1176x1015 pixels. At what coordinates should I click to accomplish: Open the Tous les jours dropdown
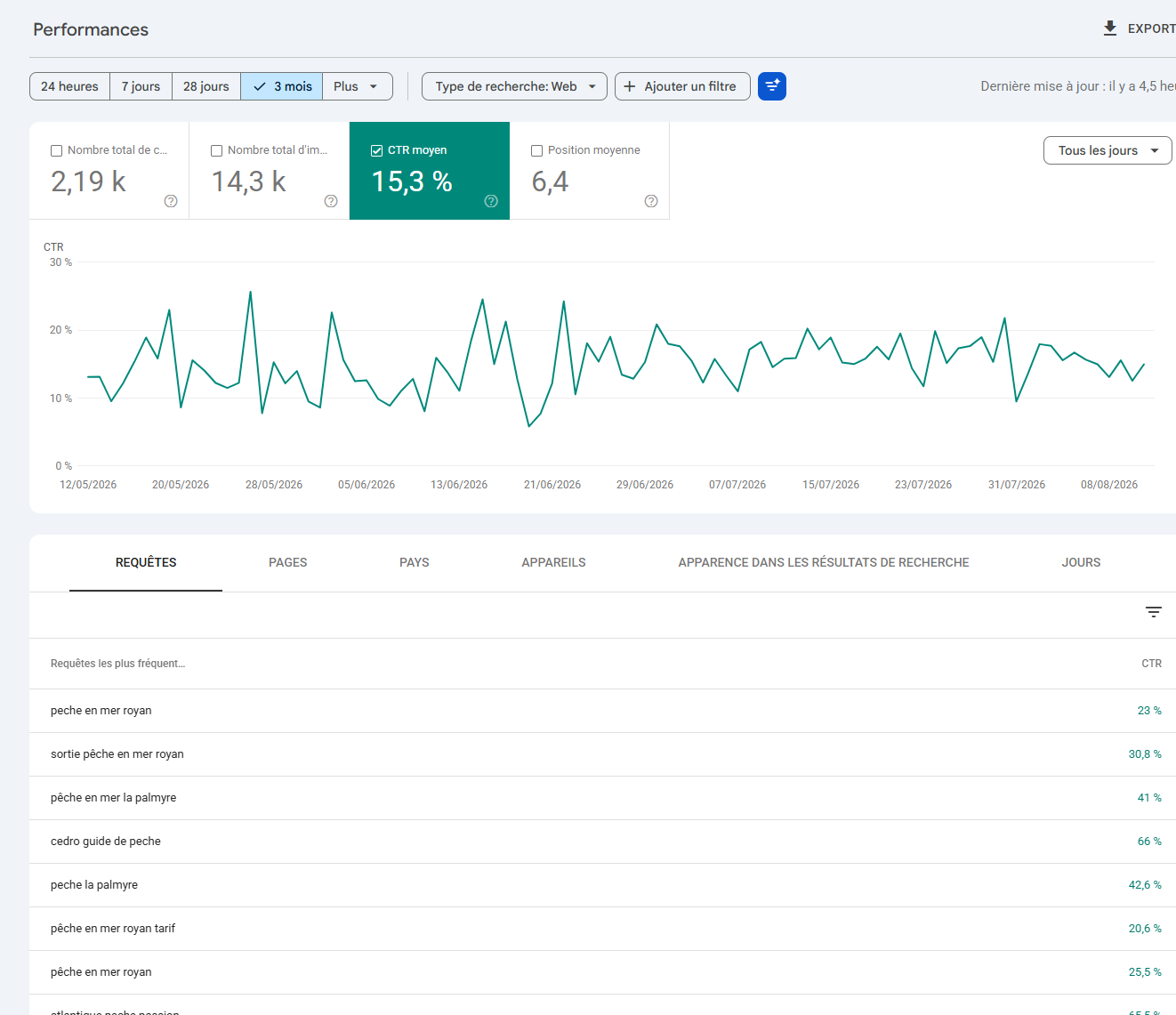click(x=1108, y=150)
